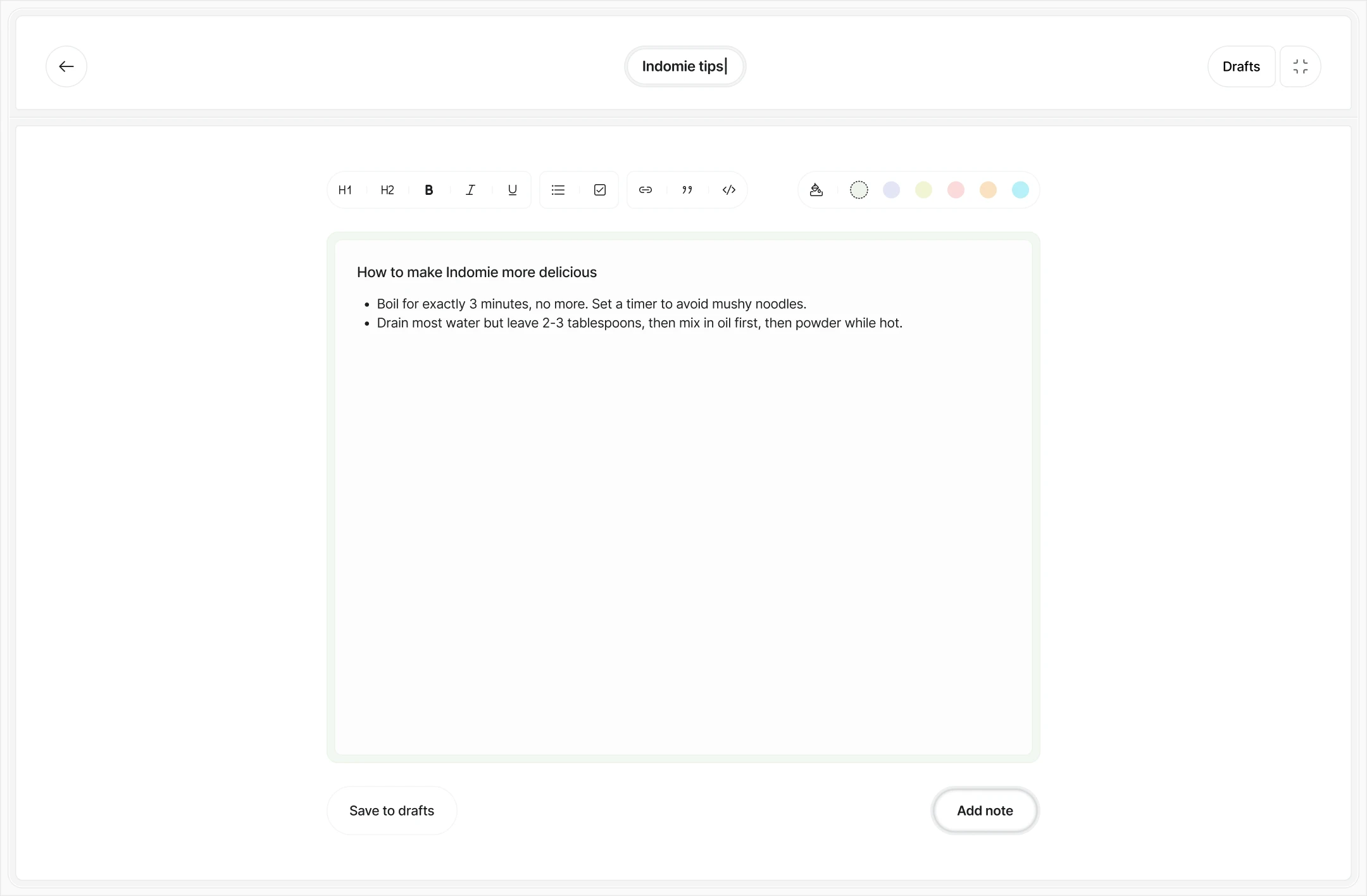
Task: Open the note fill color tool
Action: [x=816, y=190]
